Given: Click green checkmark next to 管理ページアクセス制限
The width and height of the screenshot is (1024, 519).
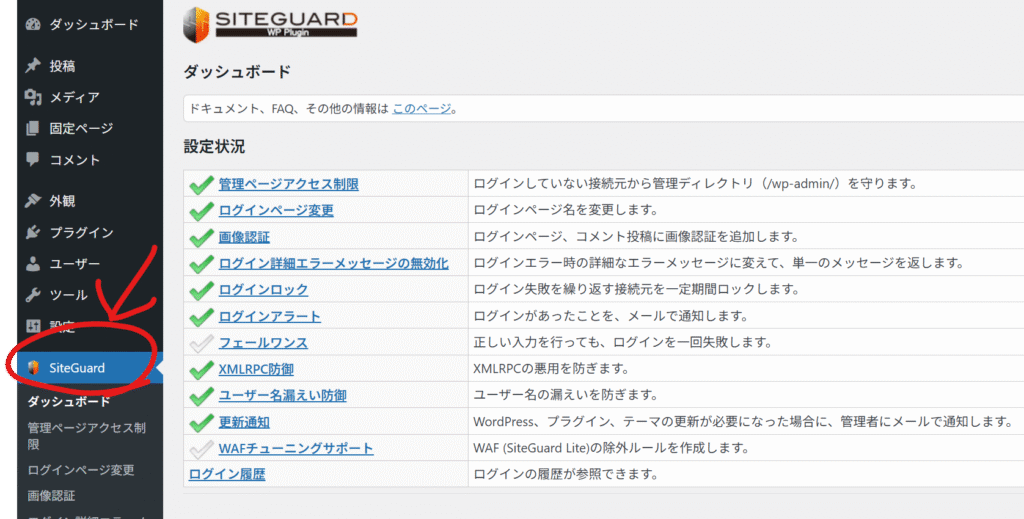Looking at the screenshot, I should coord(201,185).
